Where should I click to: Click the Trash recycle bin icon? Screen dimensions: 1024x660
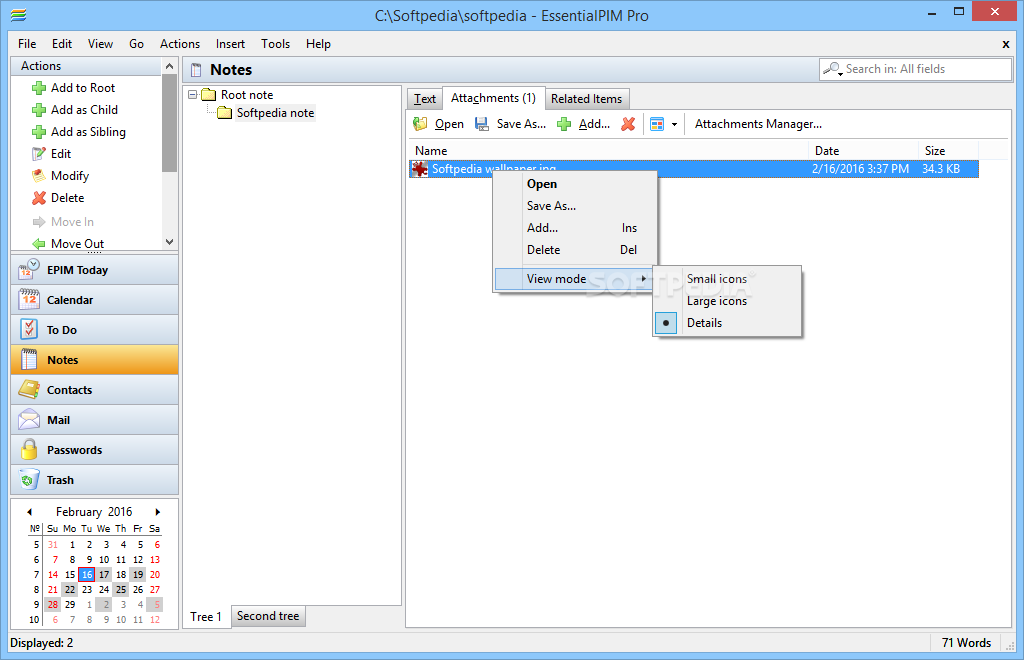[x=29, y=480]
